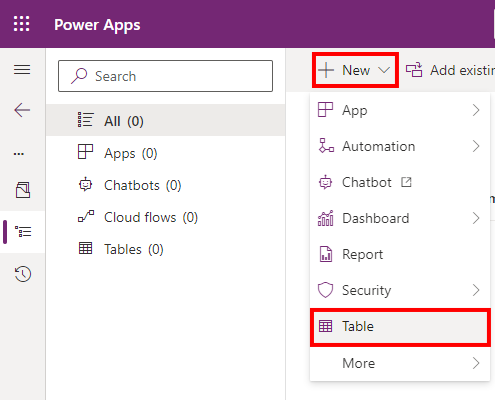Expand the Automation submenu
The height and width of the screenshot is (400, 495).
coord(400,146)
